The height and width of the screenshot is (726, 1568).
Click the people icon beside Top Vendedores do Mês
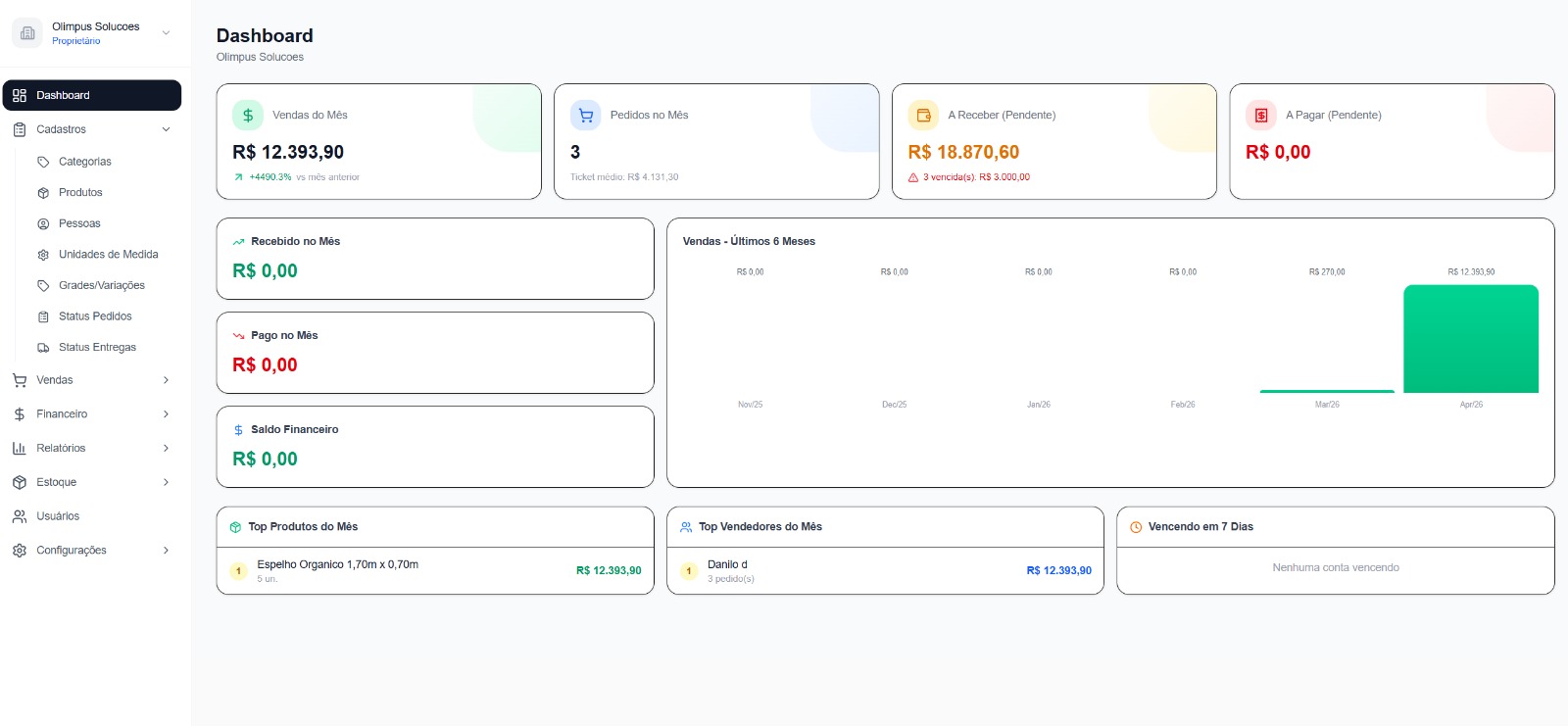(686, 527)
